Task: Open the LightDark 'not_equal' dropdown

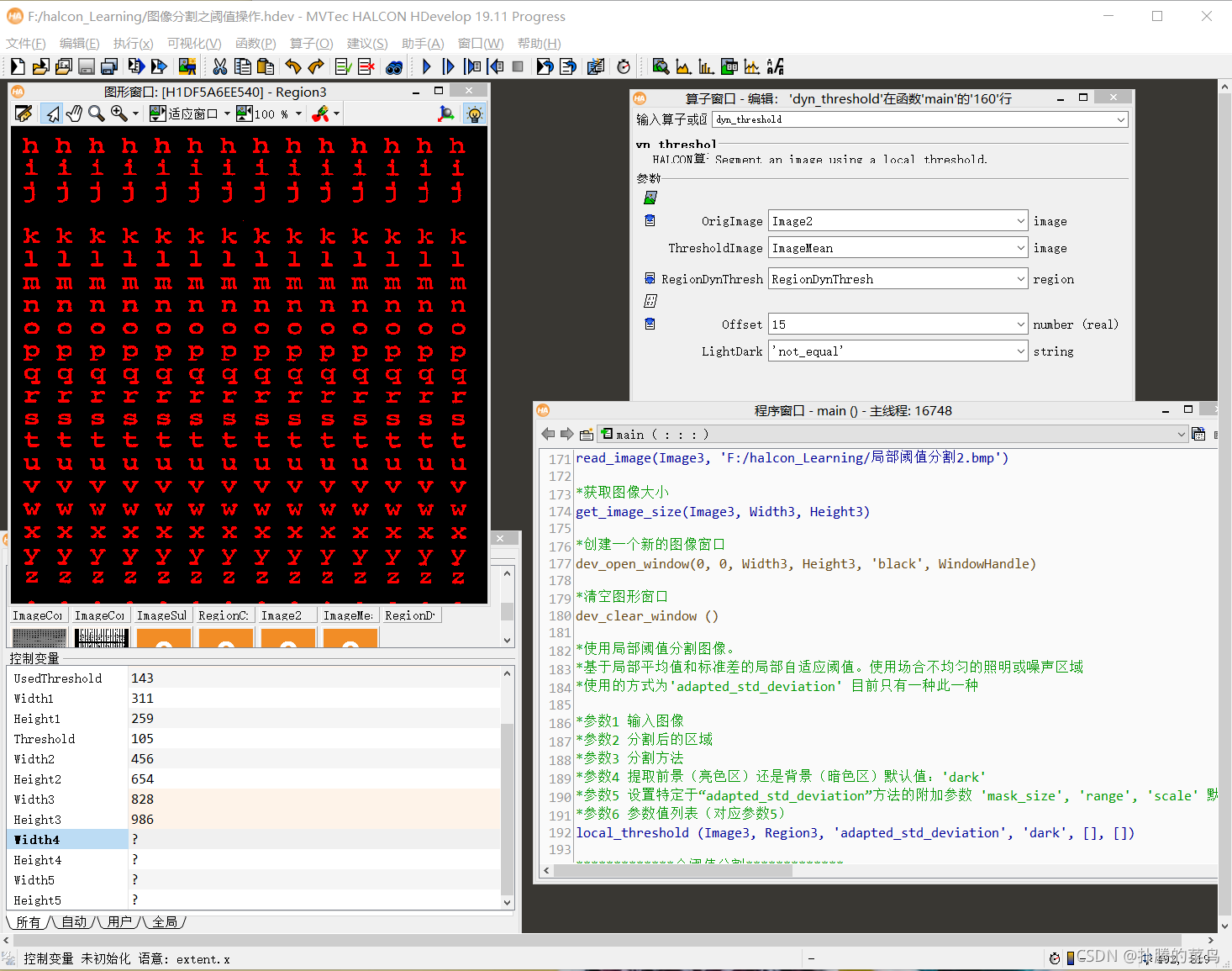Action: point(1021,351)
